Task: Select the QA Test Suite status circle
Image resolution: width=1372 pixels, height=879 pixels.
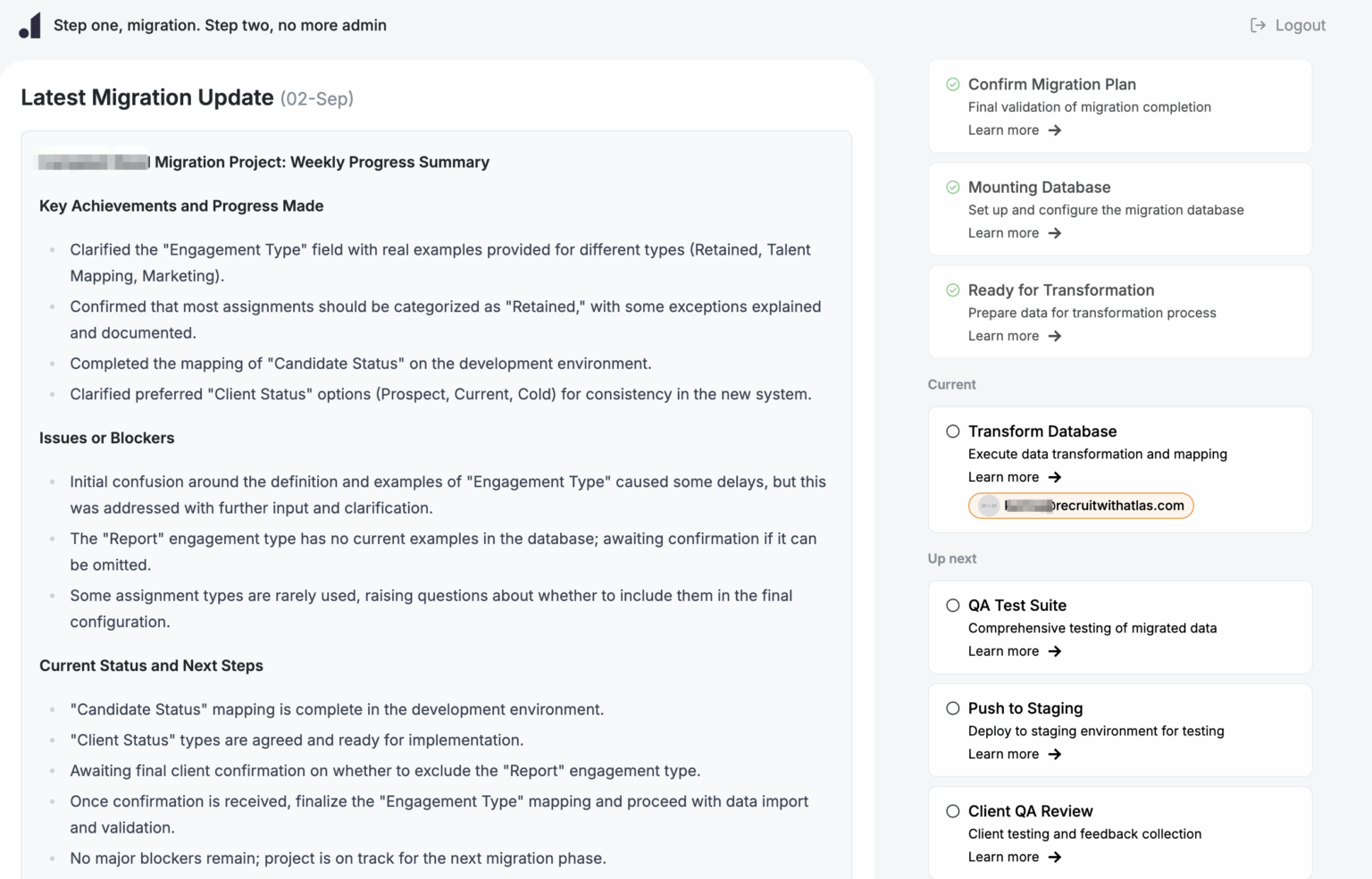Action: coord(952,605)
